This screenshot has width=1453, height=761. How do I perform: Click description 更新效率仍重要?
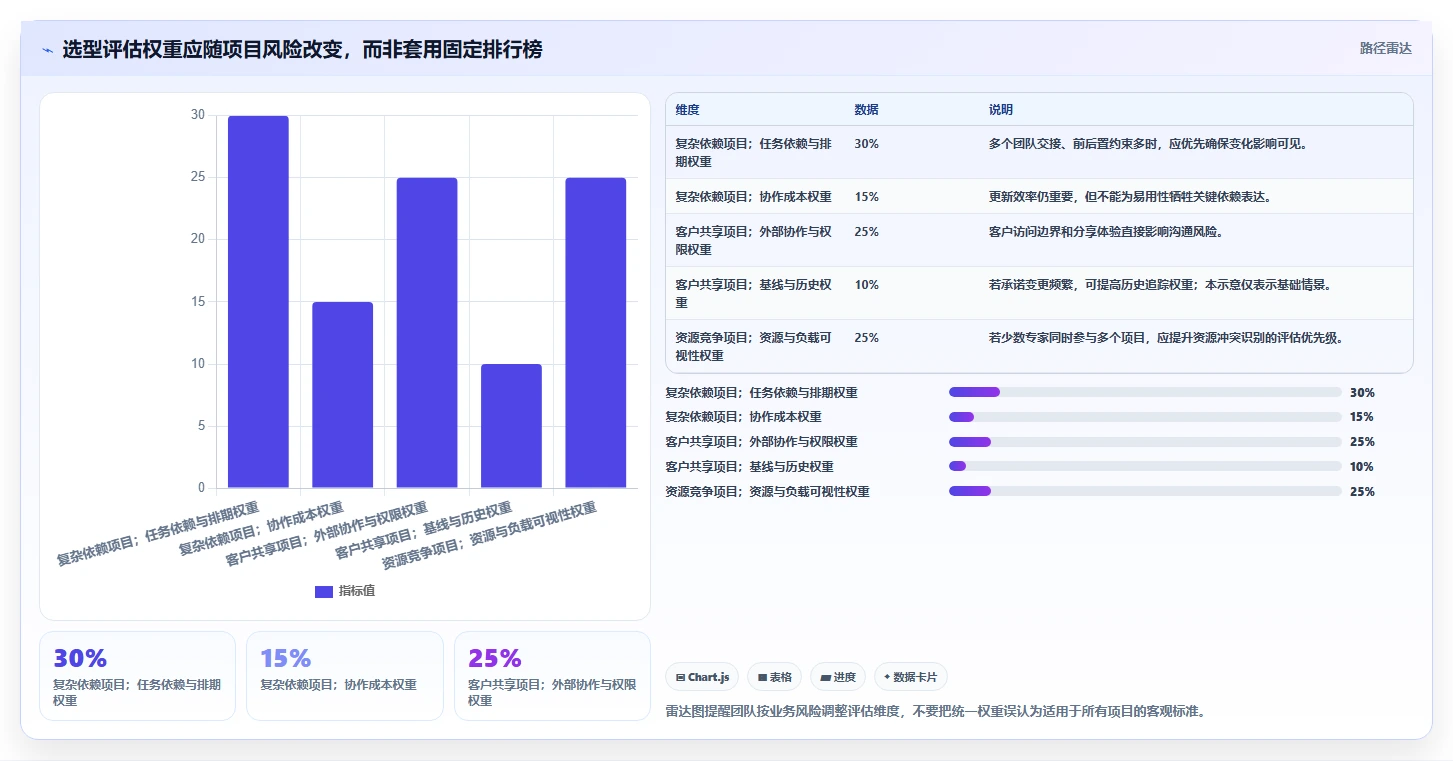[1130, 197]
